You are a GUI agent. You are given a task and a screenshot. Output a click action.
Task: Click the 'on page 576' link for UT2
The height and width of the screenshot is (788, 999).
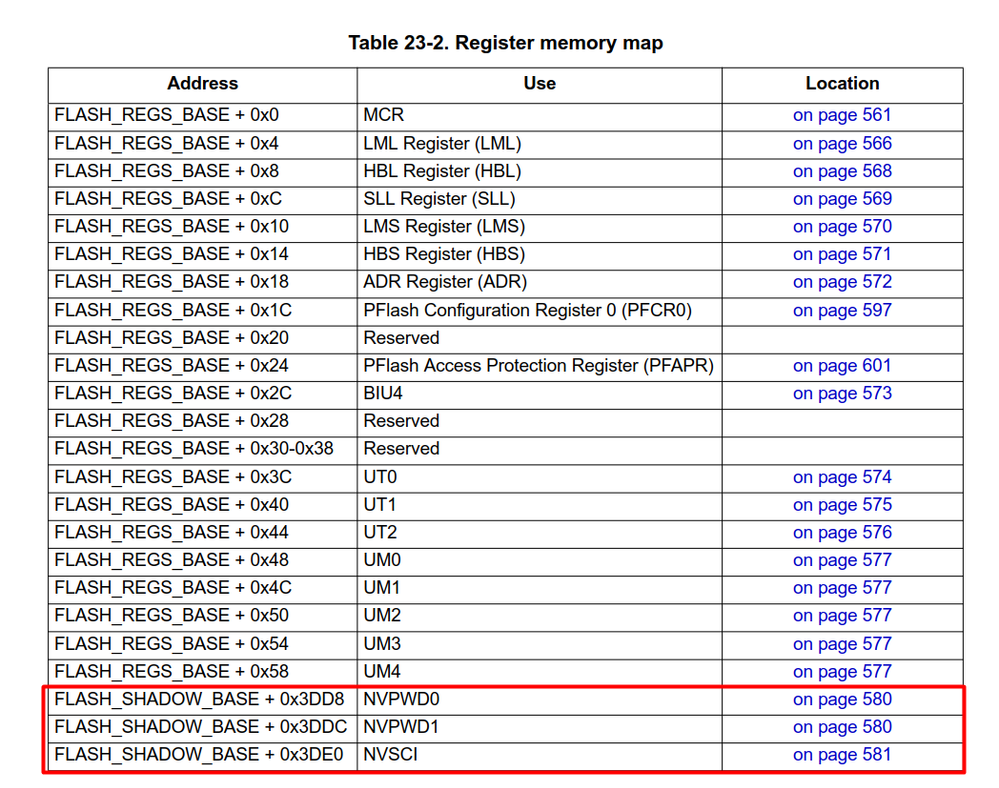(842, 533)
